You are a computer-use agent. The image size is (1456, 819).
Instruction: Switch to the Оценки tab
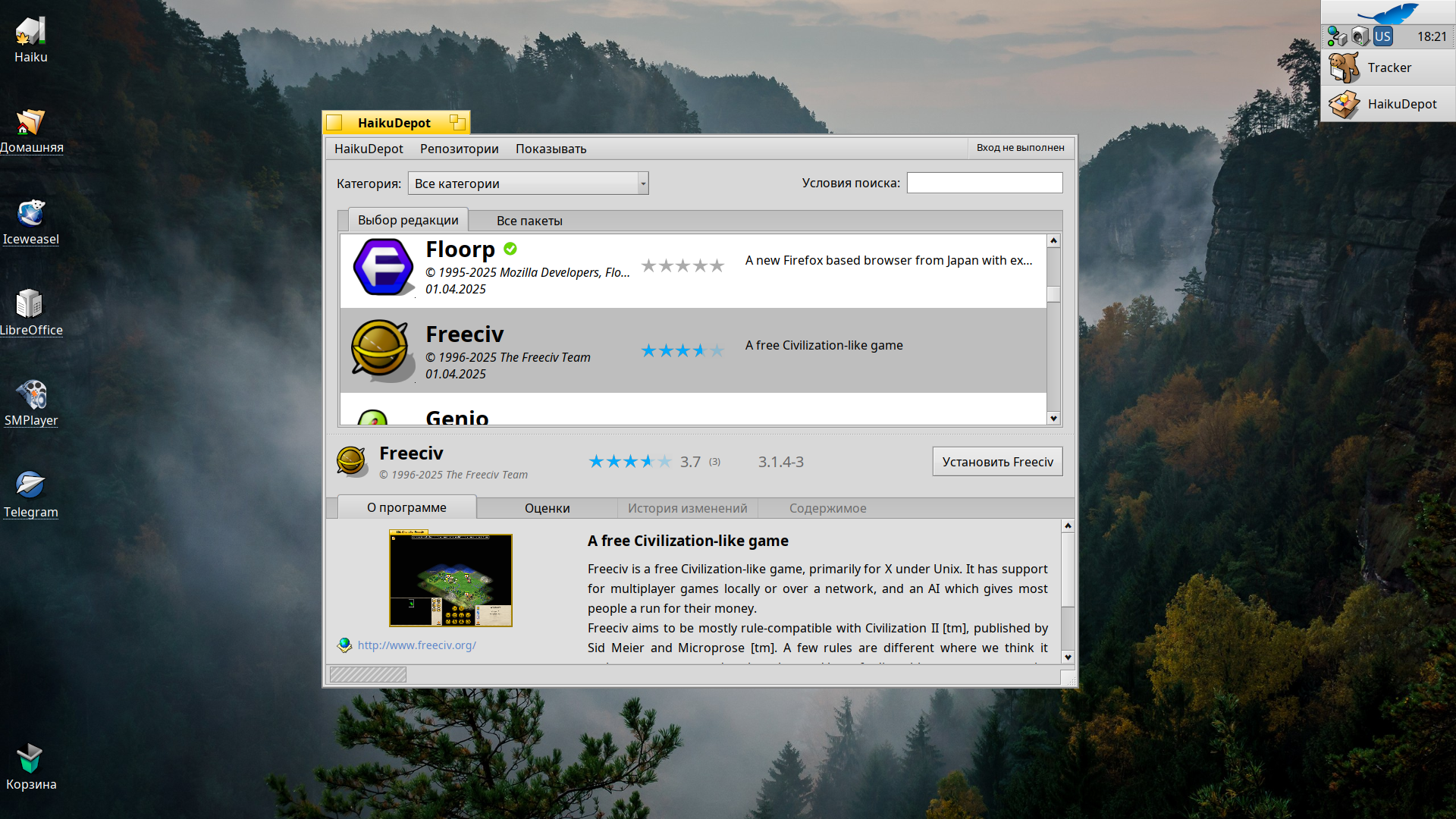click(x=547, y=508)
